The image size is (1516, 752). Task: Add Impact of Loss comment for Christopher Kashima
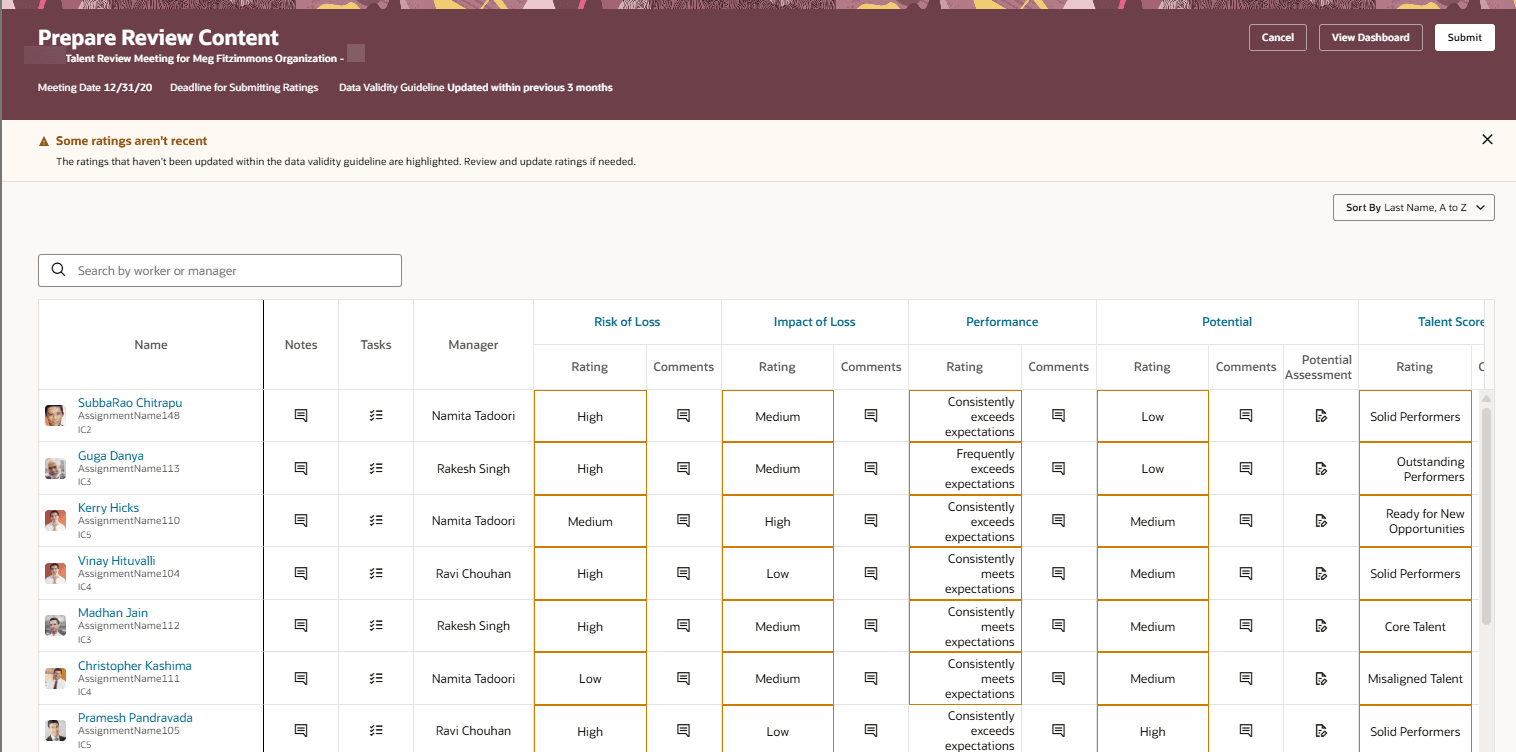[870, 678]
